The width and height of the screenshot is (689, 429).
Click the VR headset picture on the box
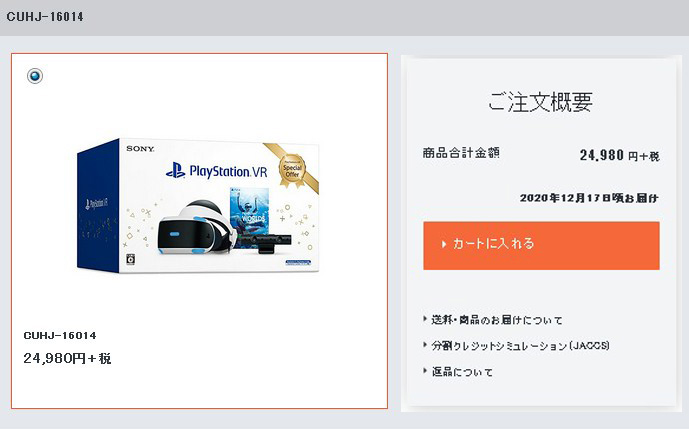pos(196,228)
